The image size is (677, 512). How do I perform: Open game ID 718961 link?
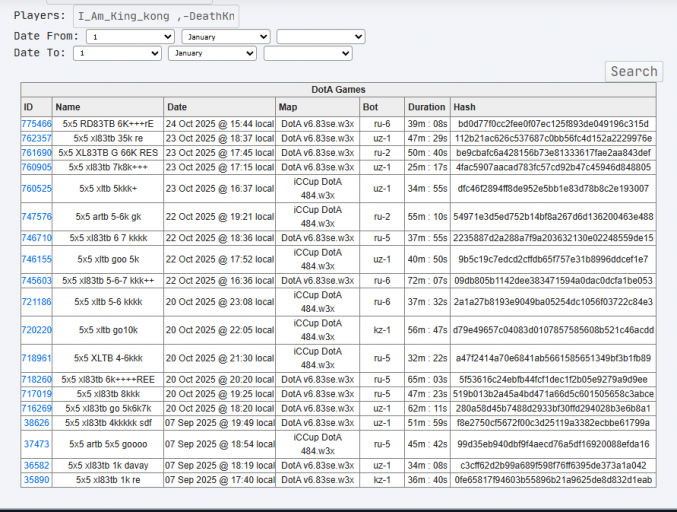tap(36, 358)
